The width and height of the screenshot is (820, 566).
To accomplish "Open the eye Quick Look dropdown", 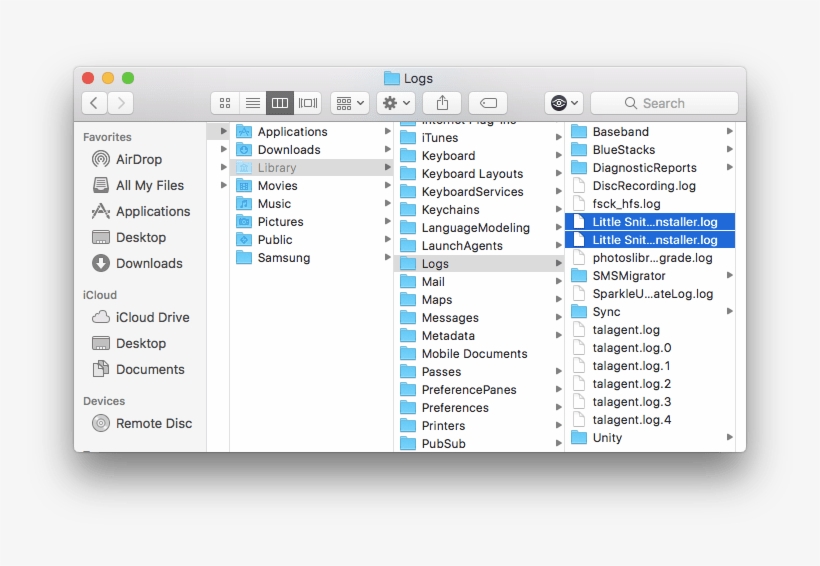I will 564,103.
